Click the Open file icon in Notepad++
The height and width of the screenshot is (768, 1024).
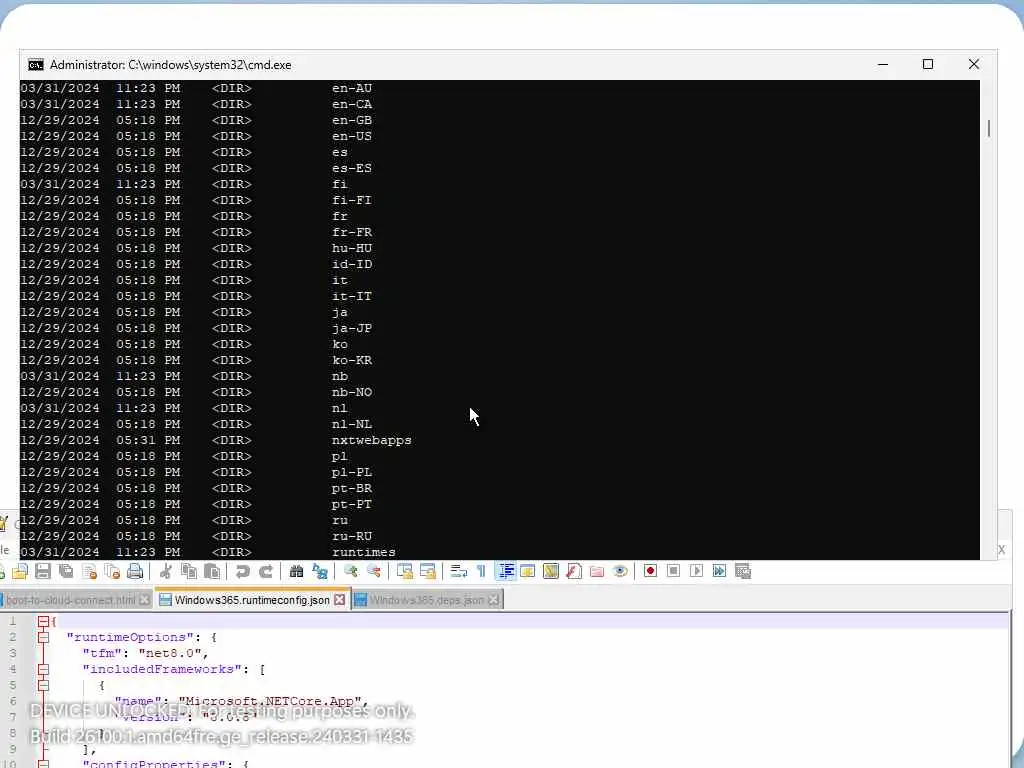click(20, 572)
